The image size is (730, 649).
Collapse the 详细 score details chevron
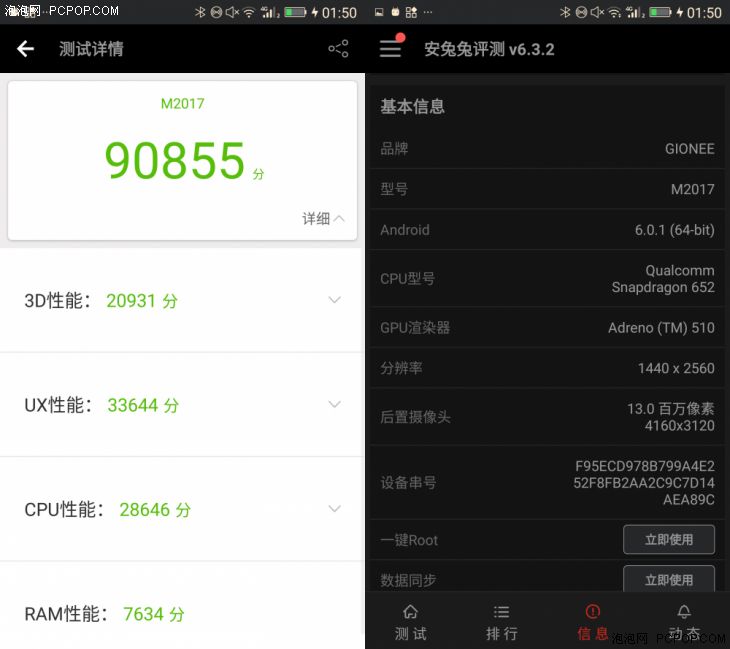(x=339, y=218)
